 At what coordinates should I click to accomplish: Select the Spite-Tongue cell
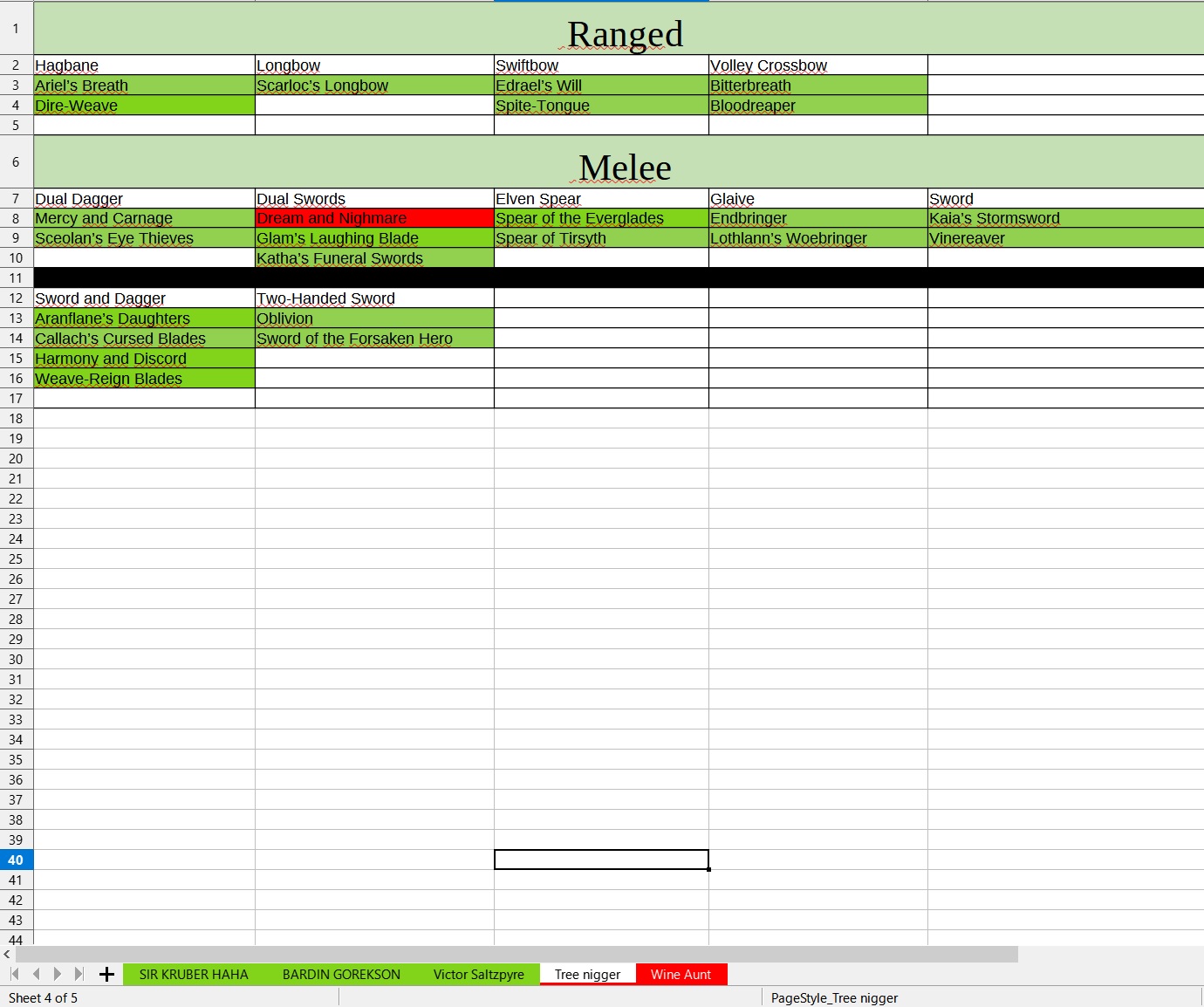[x=601, y=106]
